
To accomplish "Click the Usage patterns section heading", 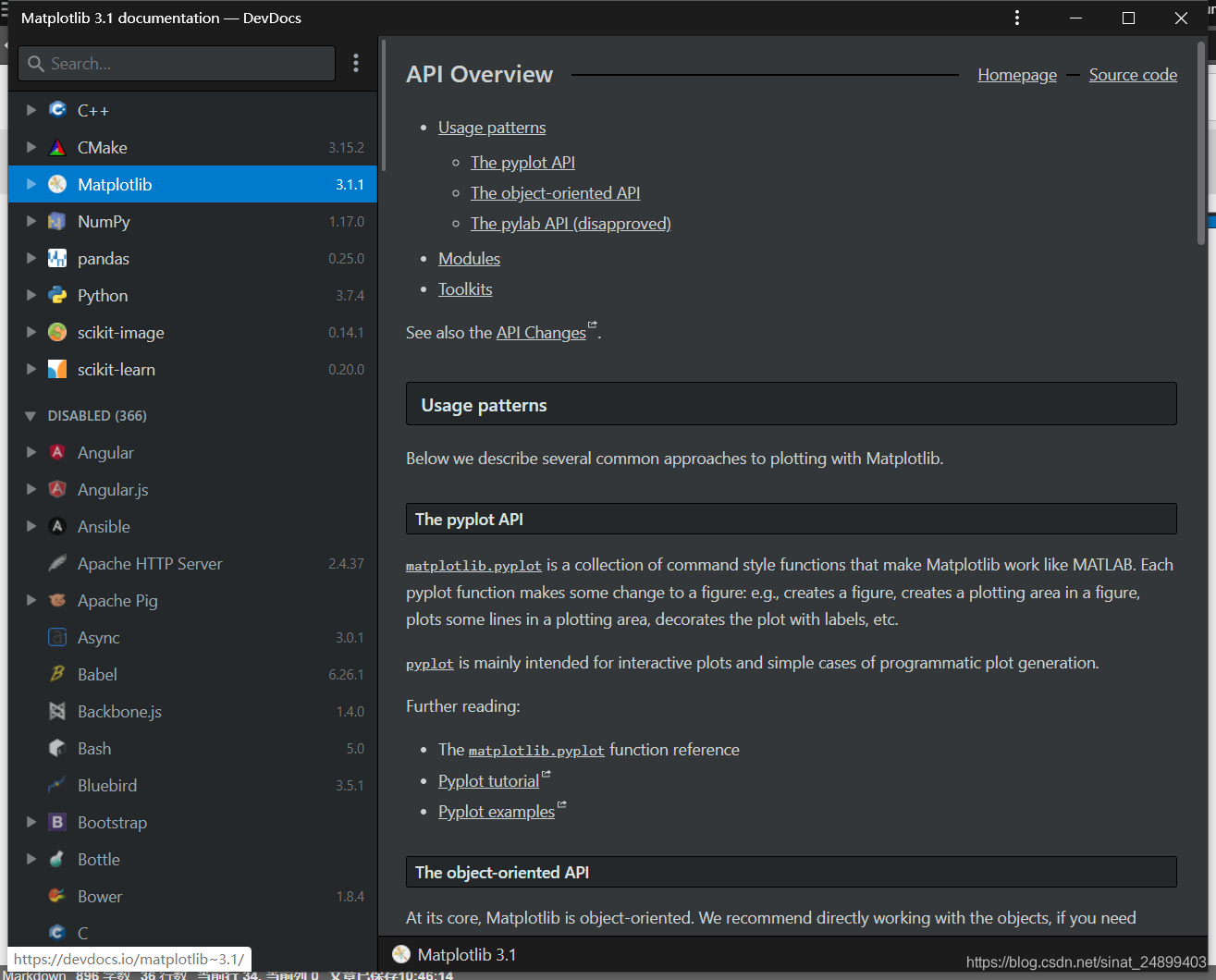I will tap(791, 405).
